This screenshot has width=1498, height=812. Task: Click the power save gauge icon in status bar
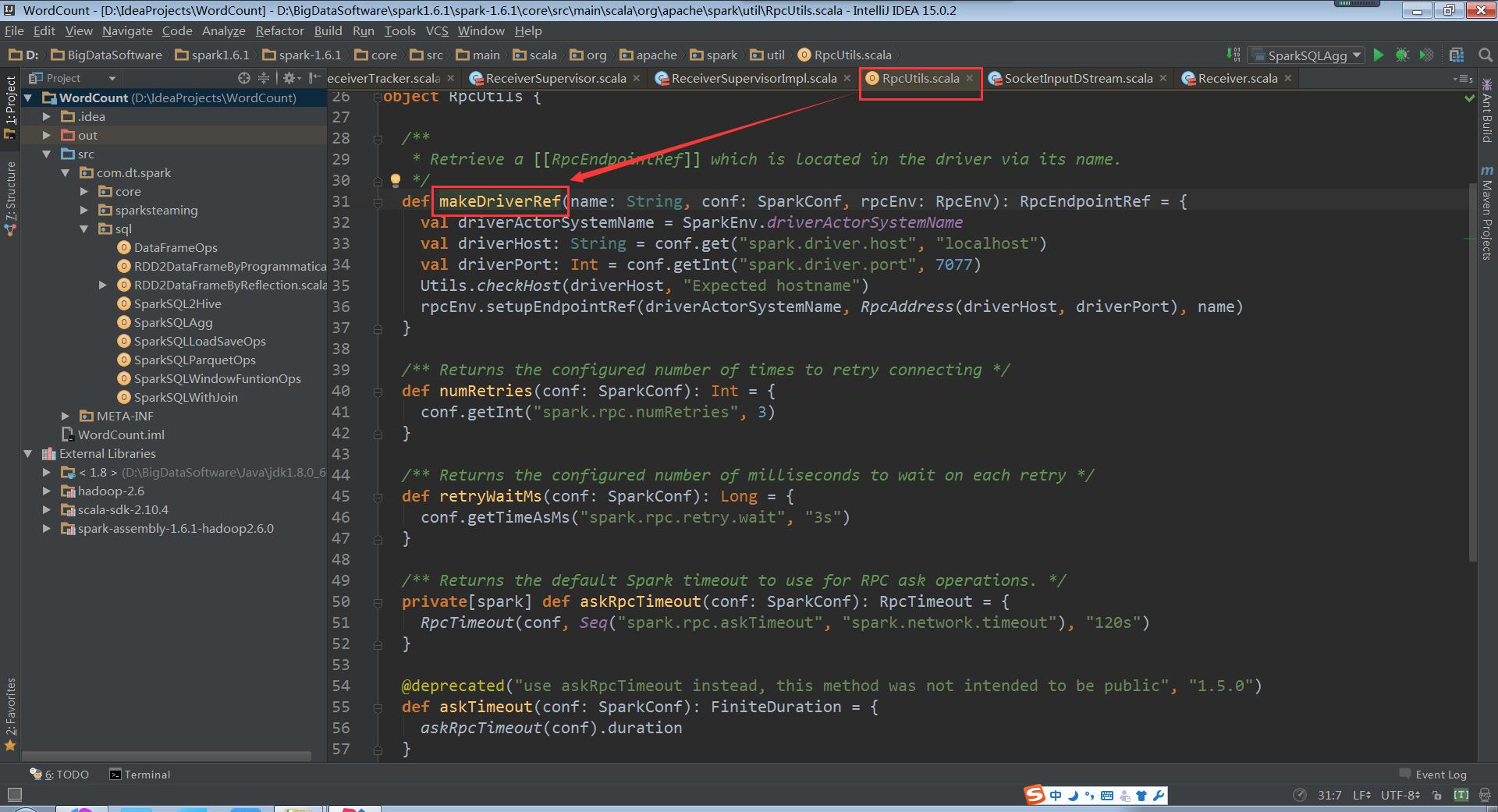coord(1299,795)
